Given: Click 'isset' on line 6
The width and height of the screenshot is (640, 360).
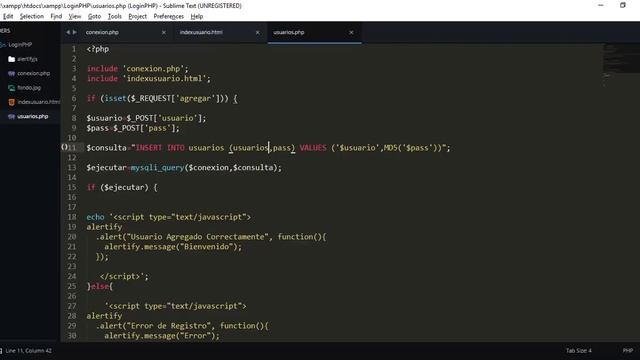Looking at the screenshot, I should pos(116,98).
